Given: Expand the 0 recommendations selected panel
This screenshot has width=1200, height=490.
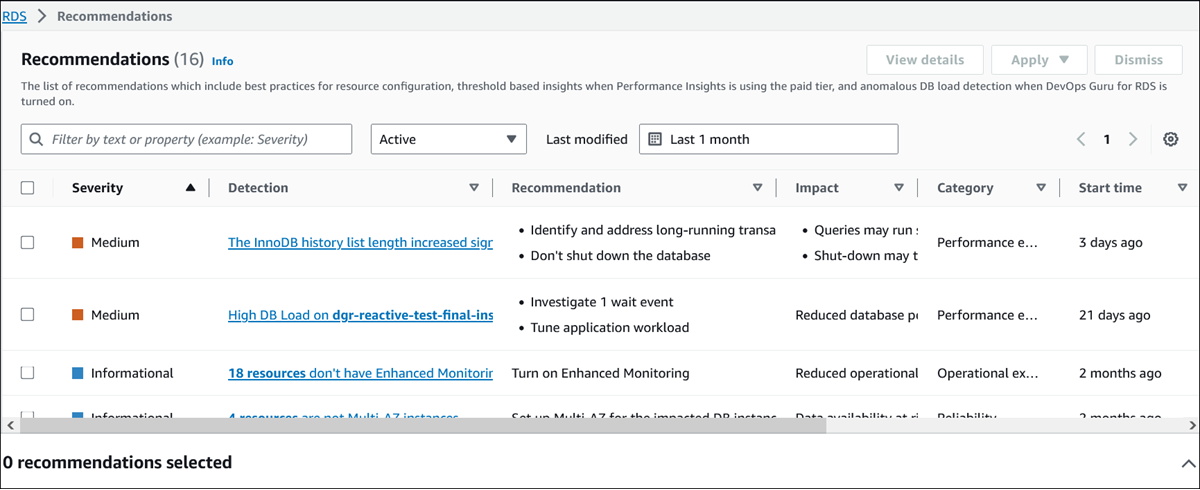Looking at the screenshot, I should (1186, 463).
